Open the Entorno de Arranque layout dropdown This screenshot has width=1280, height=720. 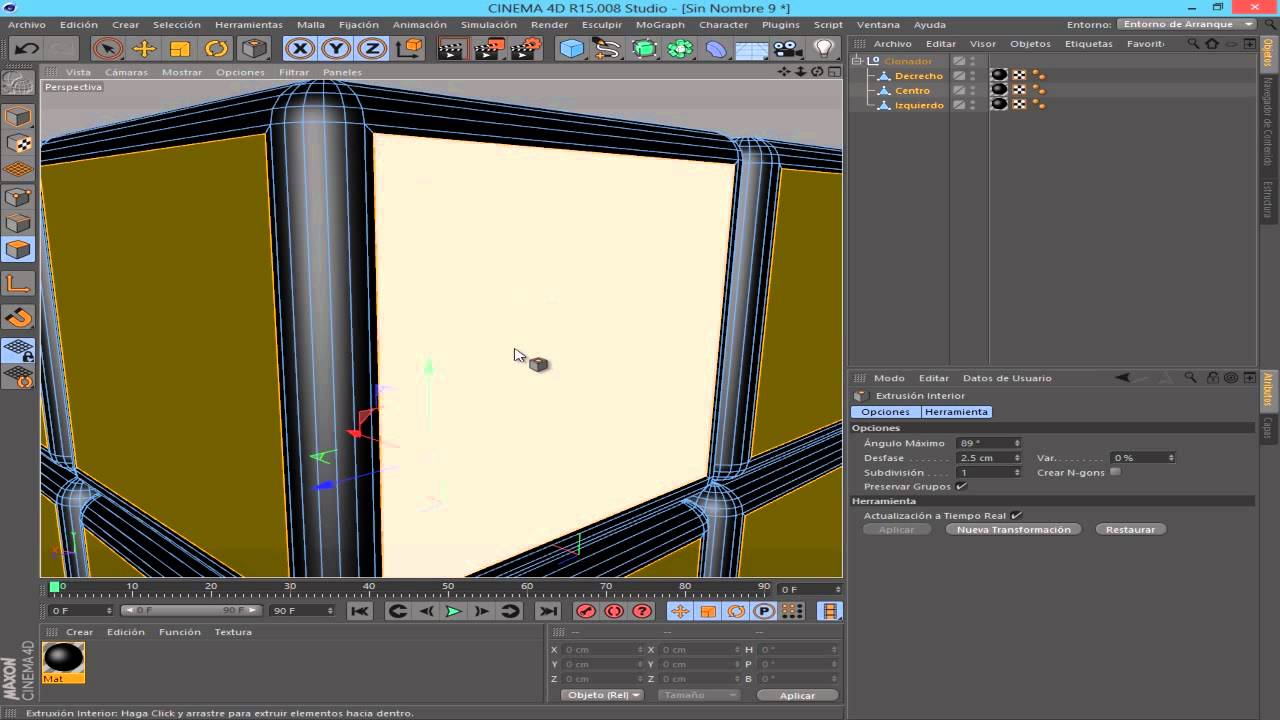[1186, 24]
